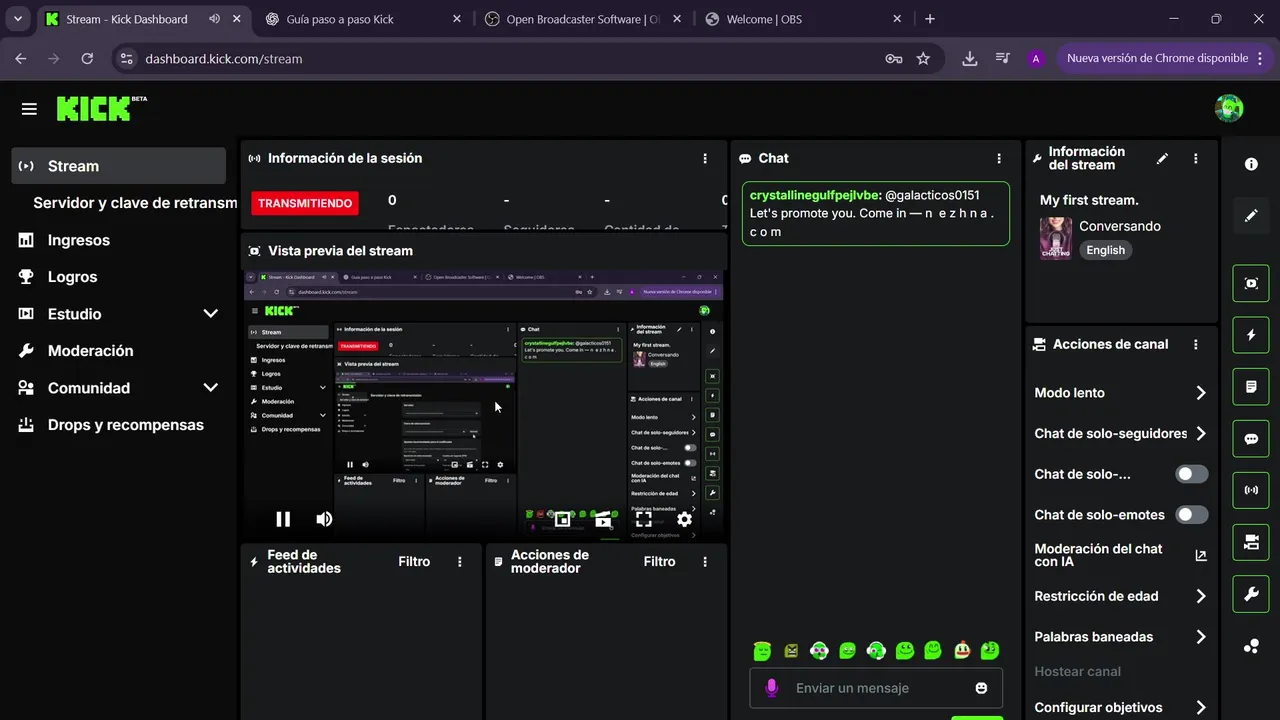Insert the red-hat Kick emote

pyautogui.click(x=962, y=651)
